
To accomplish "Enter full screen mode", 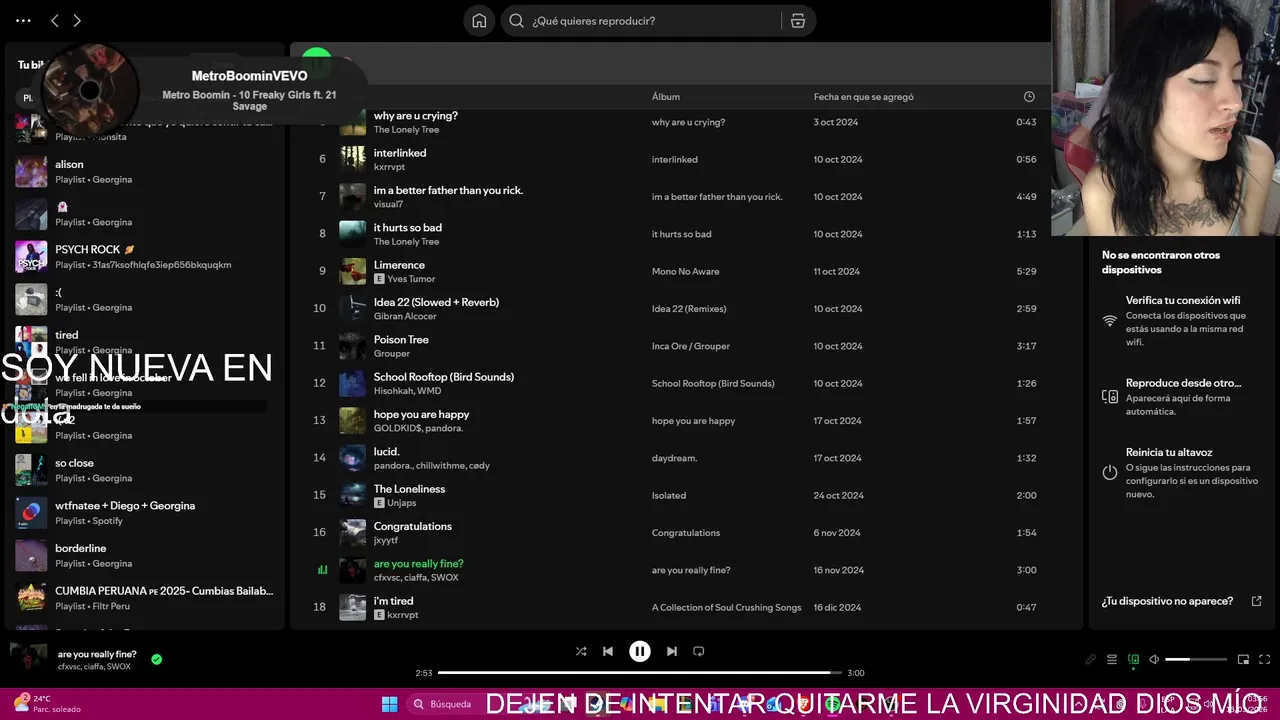I will (x=1265, y=659).
